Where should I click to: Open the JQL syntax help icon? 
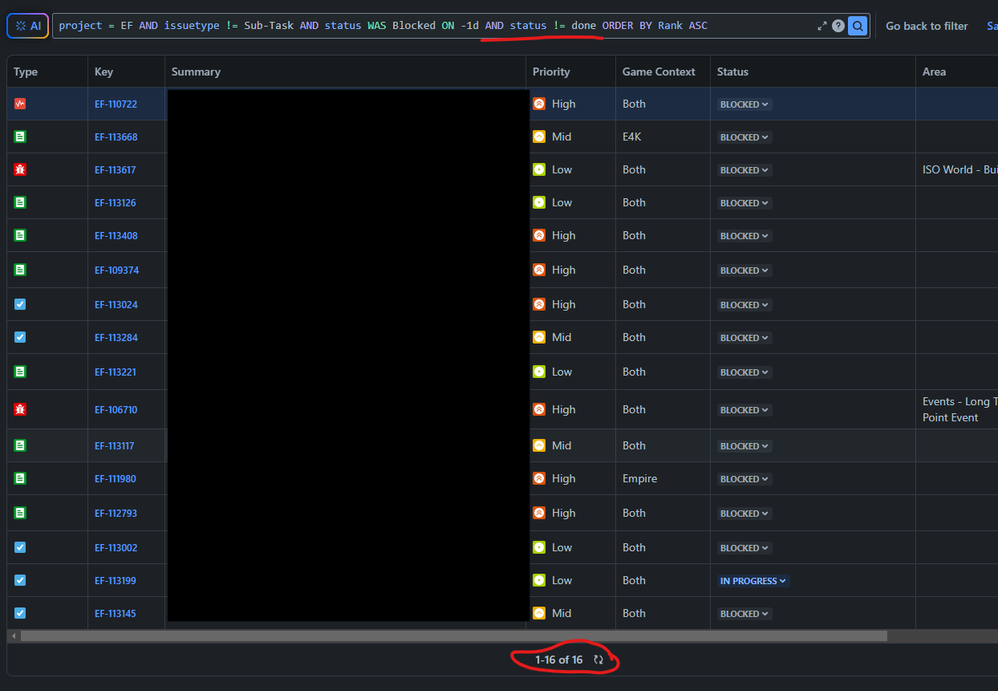(838, 26)
